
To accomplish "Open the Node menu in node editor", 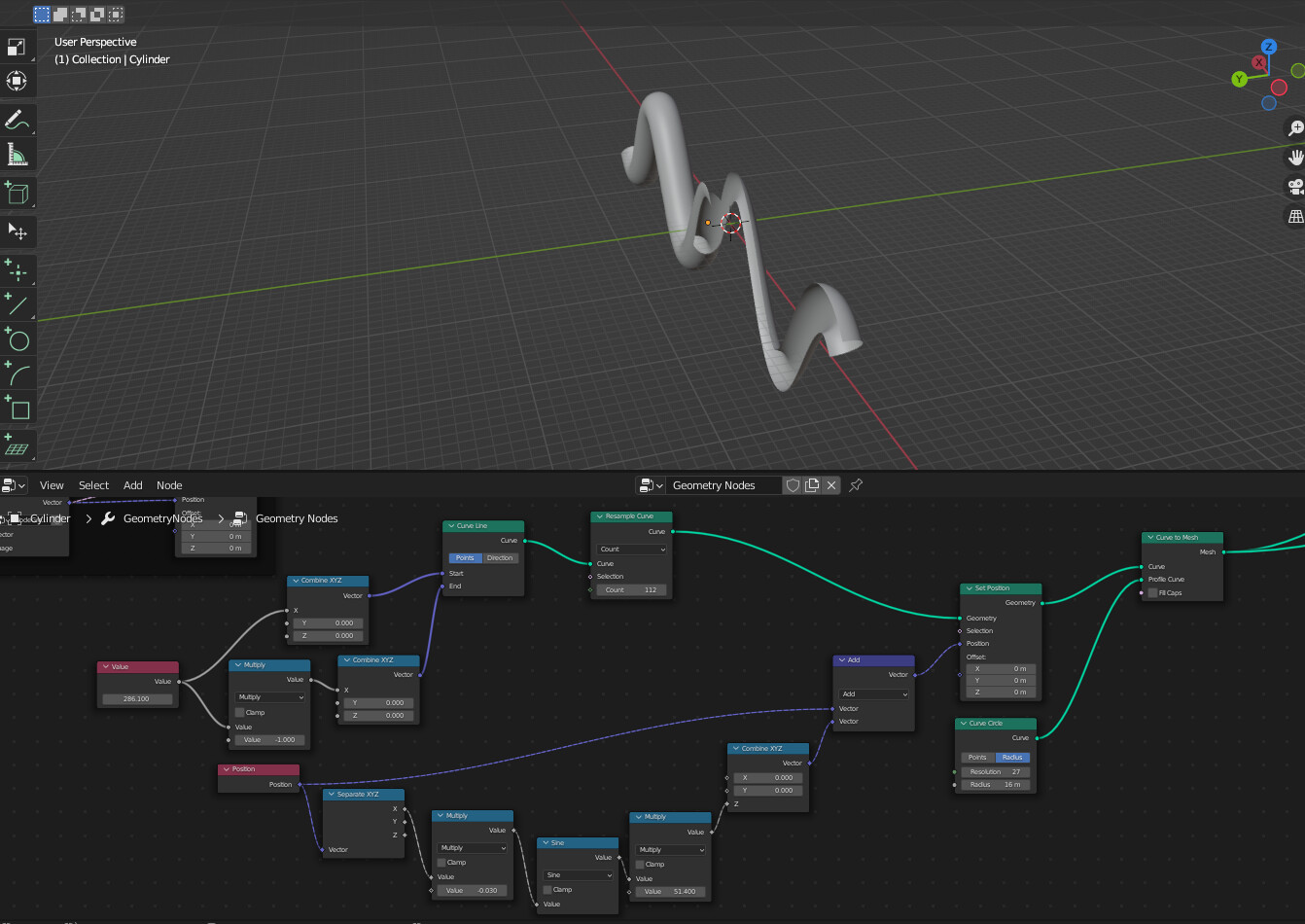I will [169, 485].
